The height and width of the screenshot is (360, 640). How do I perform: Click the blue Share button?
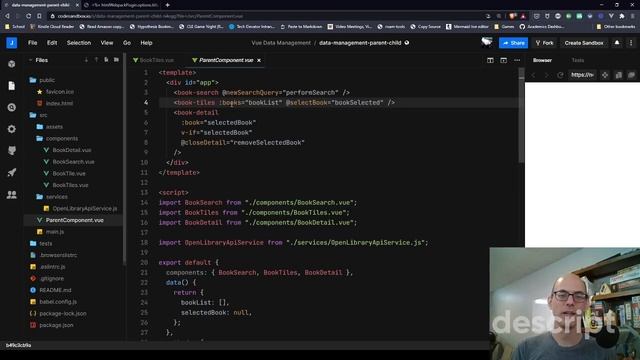513,42
